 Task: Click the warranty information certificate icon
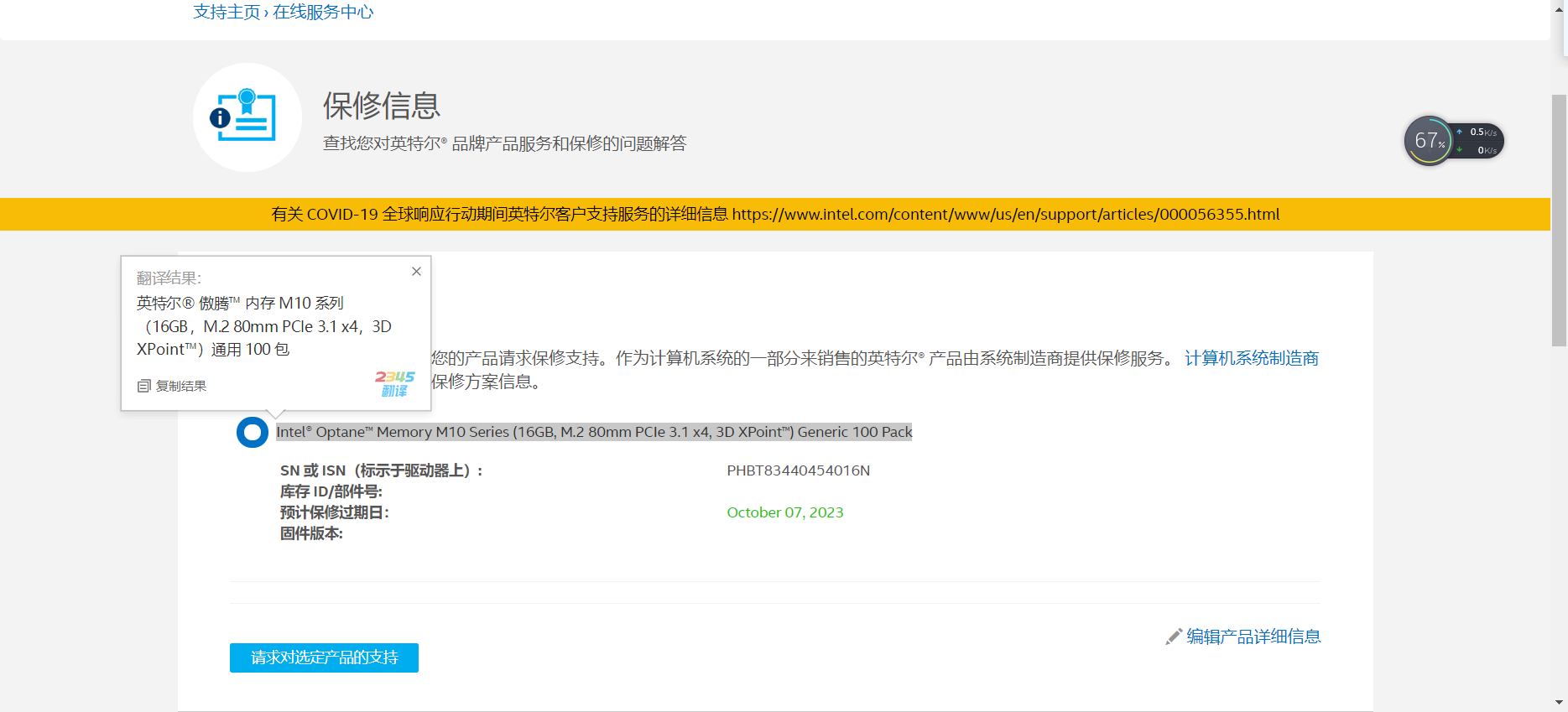247,117
